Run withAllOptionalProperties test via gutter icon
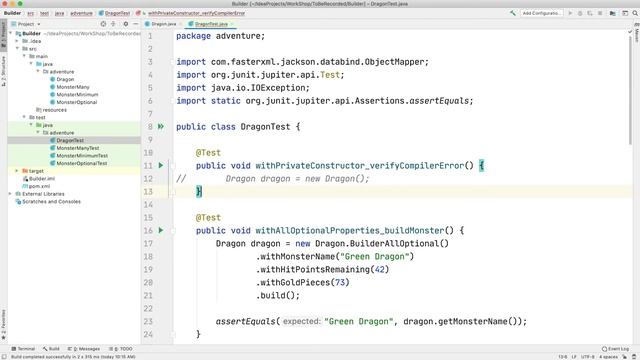640x360 pixels. pos(161,230)
